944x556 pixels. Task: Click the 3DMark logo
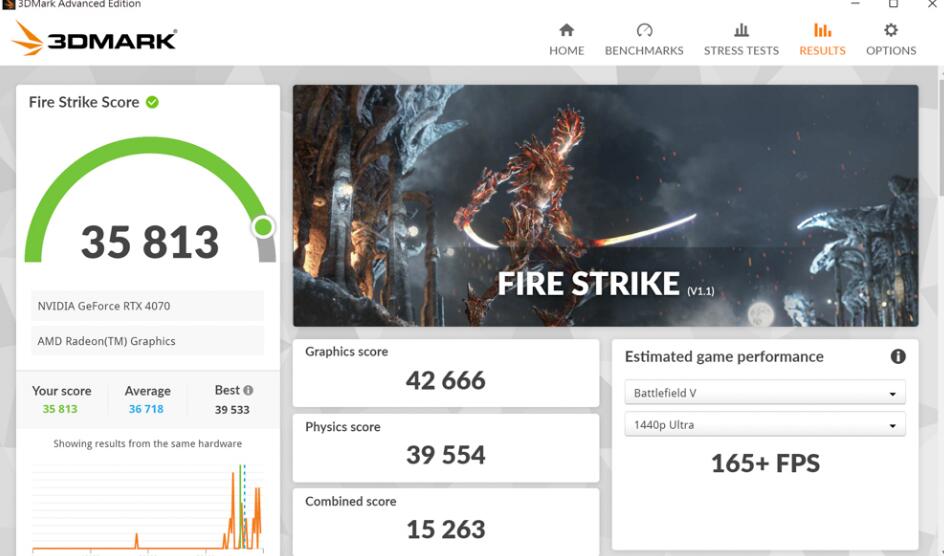(94, 39)
